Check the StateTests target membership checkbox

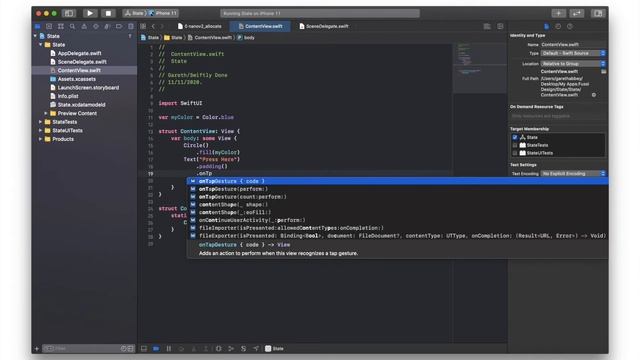click(x=515, y=145)
